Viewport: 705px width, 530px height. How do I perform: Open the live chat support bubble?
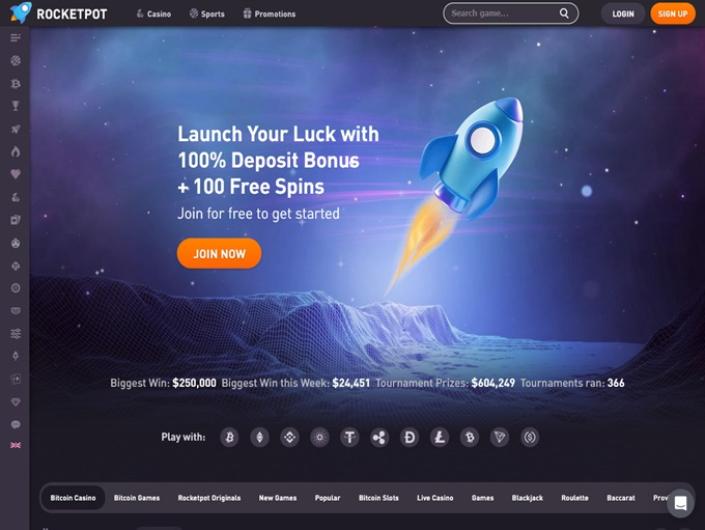point(680,503)
